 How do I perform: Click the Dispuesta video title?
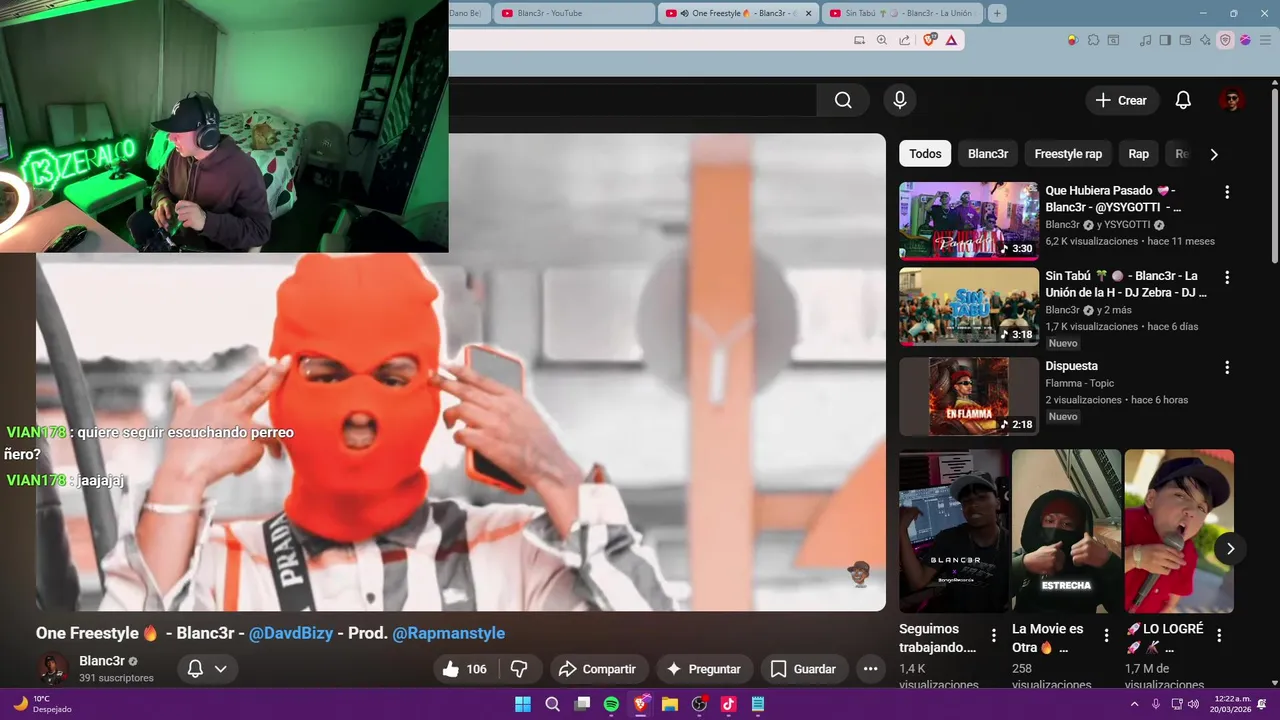(1072, 366)
